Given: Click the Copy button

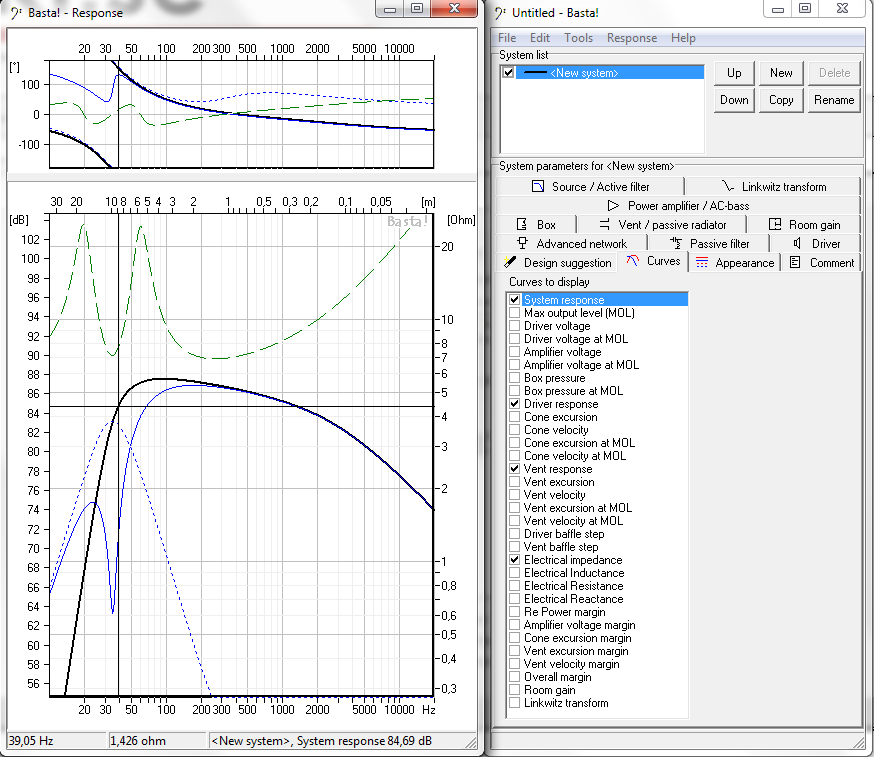Looking at the screenshot, I should pos(781,100).
